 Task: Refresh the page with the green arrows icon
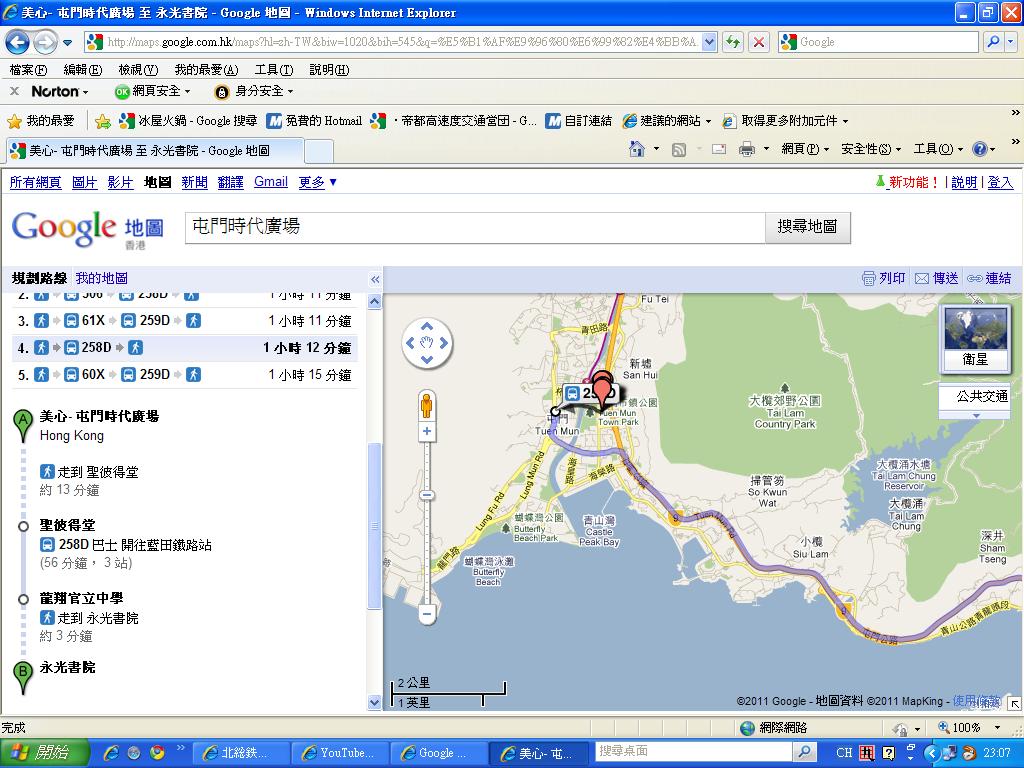pos(733,42)
